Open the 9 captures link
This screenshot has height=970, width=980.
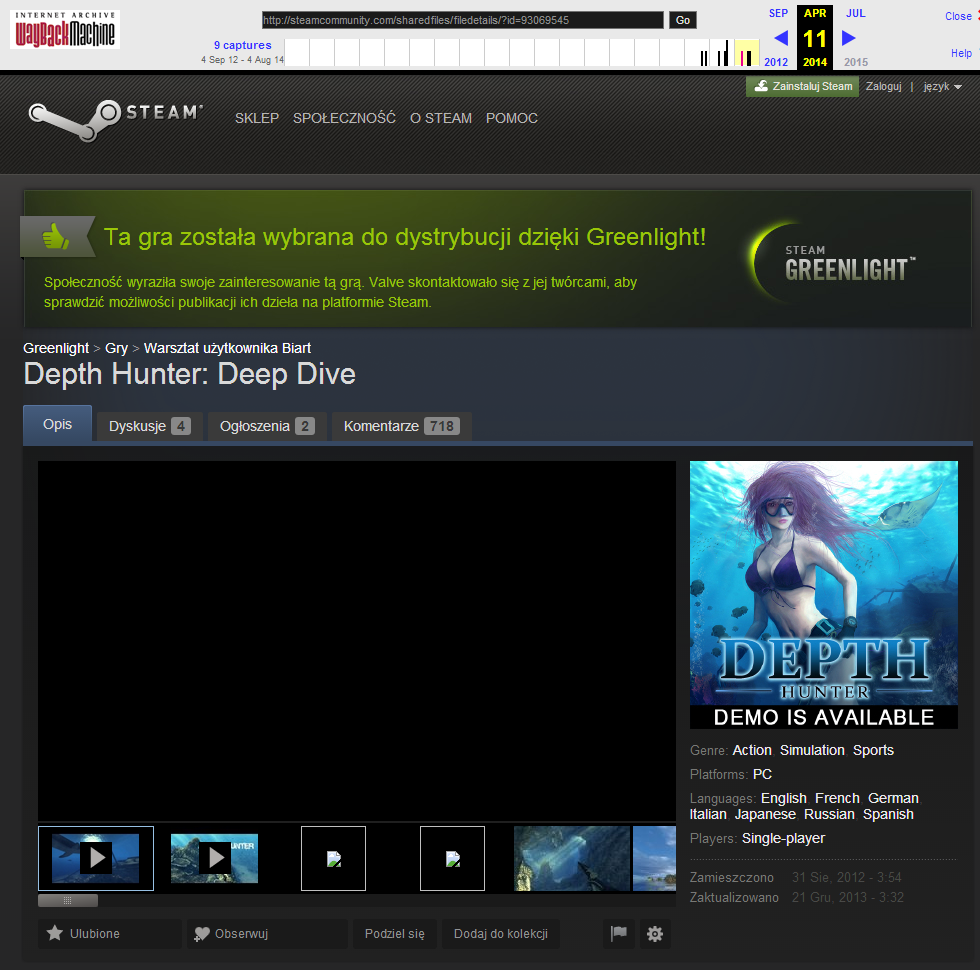pos(242,45)
